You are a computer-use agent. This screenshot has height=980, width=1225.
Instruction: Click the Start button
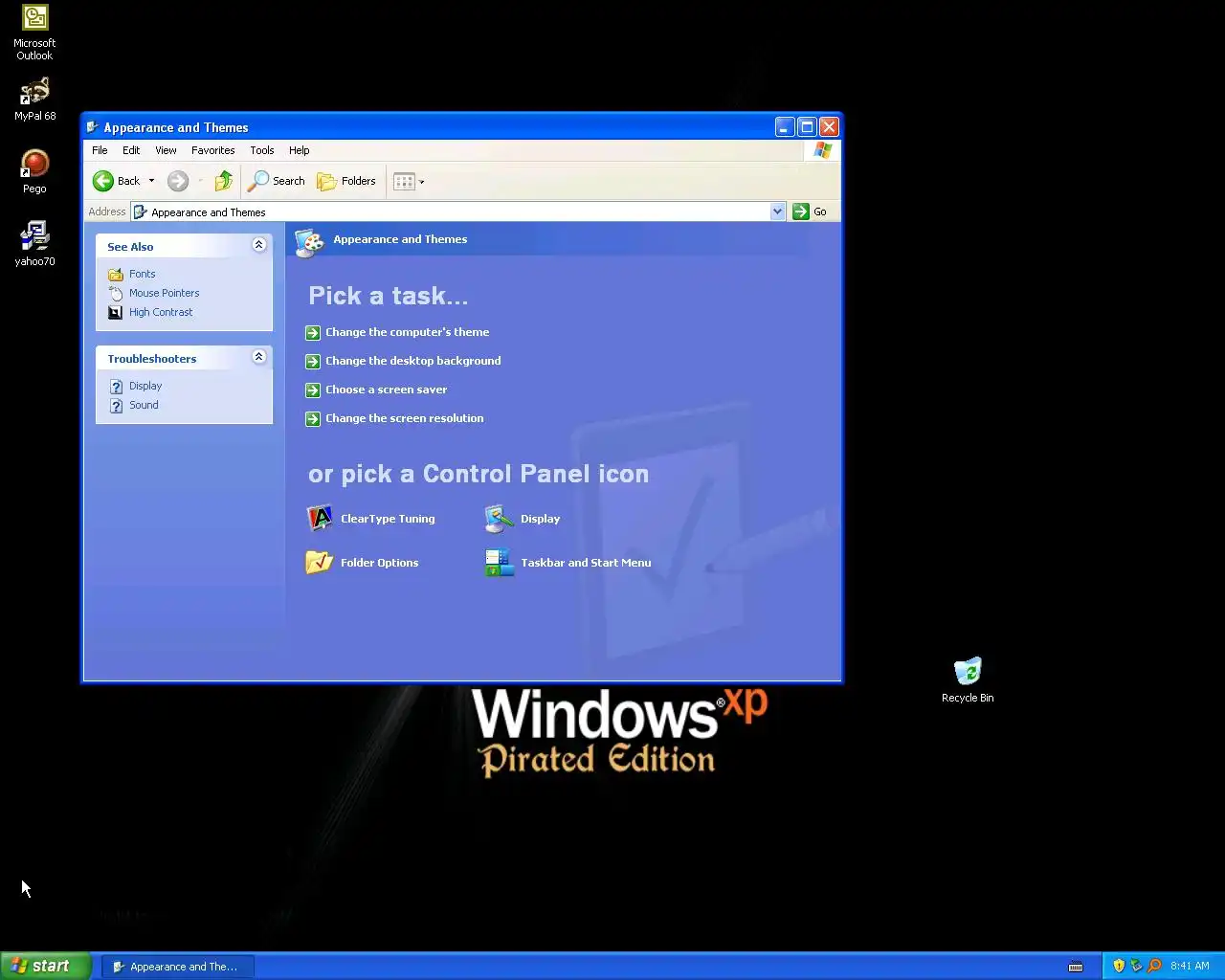point(45,966)
